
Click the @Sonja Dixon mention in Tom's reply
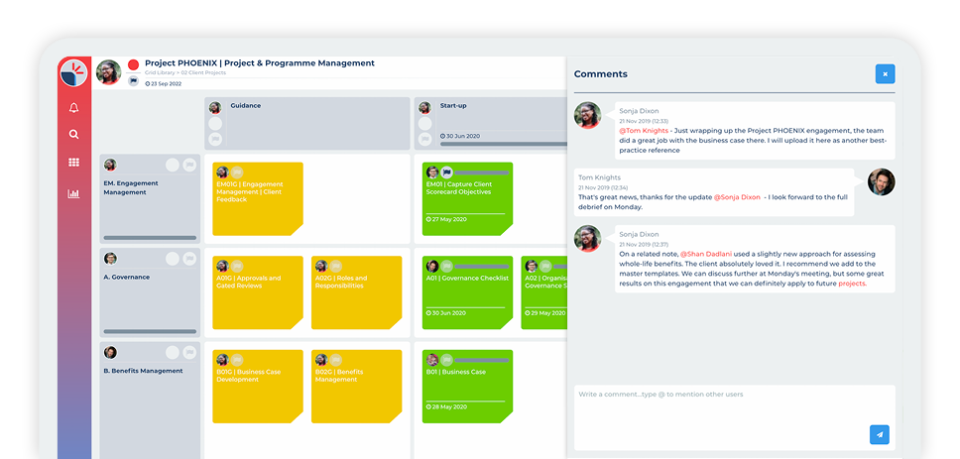point(737,197)
